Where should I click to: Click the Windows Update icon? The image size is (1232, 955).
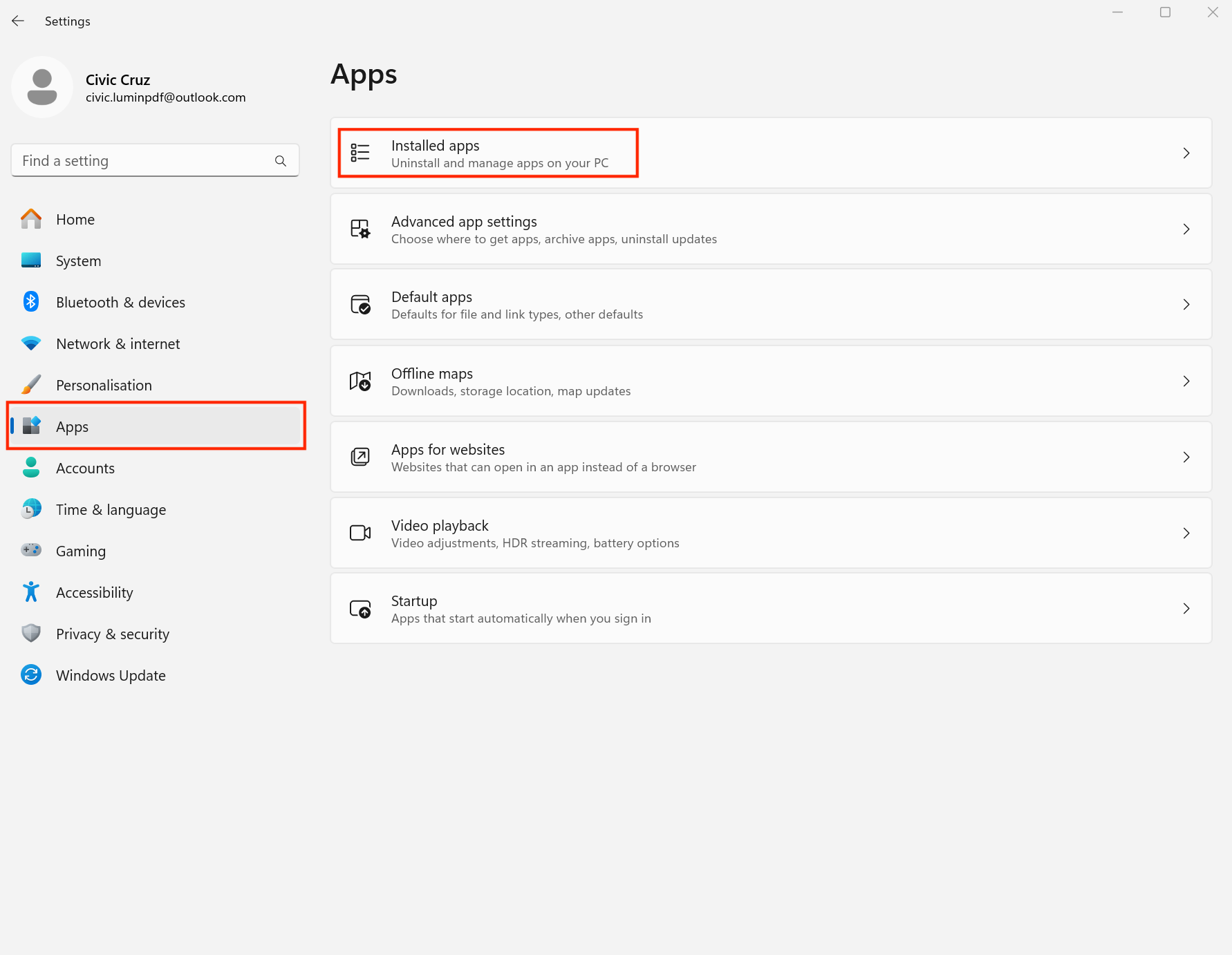click(x=31, y=675)
